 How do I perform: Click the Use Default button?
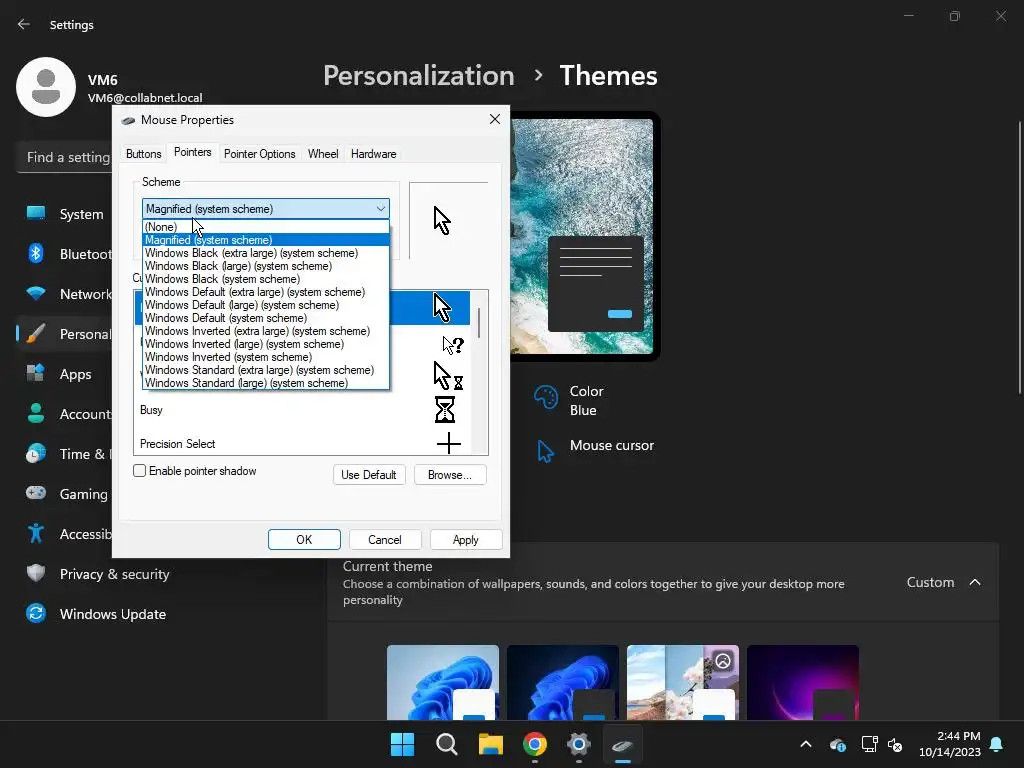pos(369,475)
